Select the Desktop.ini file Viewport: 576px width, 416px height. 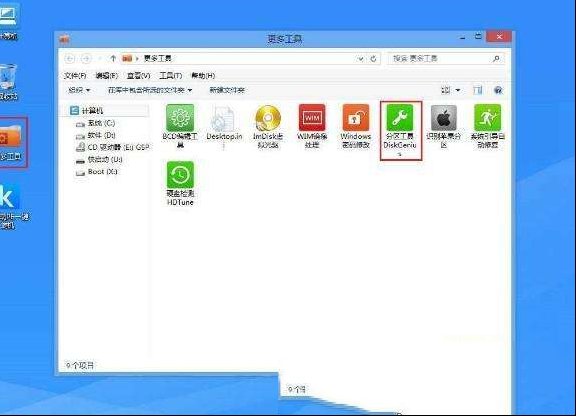click(224, 126)
